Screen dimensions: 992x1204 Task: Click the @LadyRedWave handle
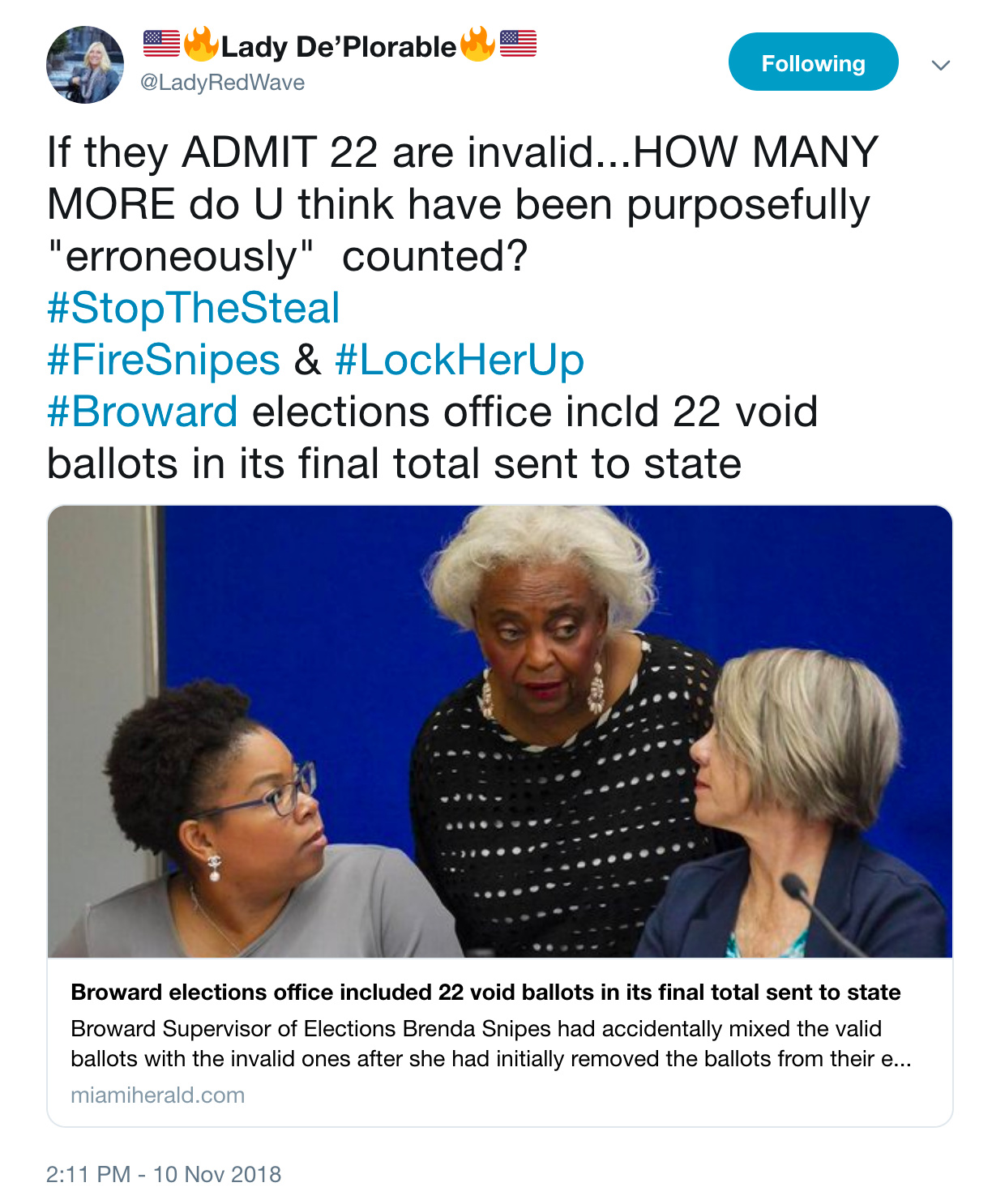(x=223, y=83)
